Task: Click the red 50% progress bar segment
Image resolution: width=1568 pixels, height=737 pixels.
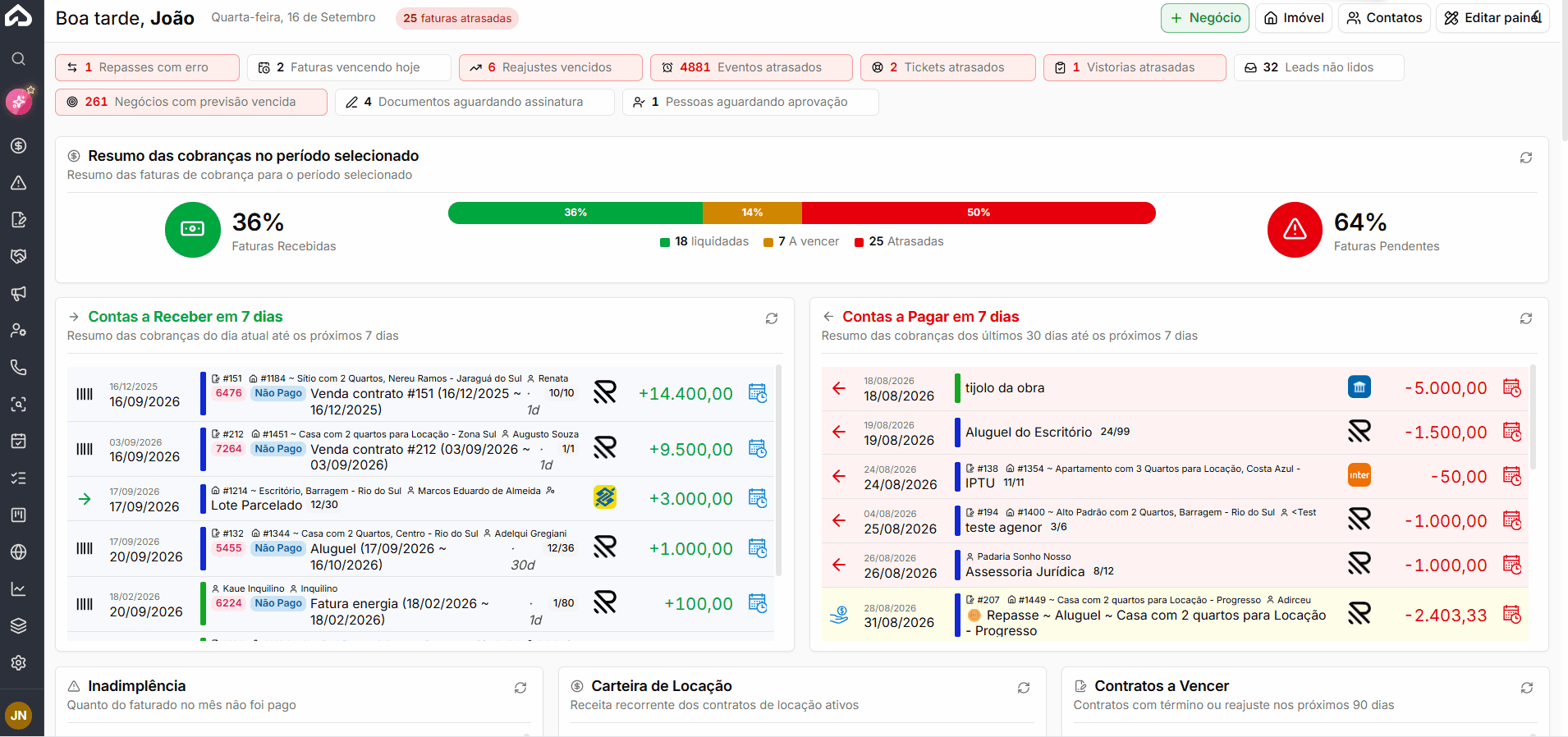Action: 979,213
